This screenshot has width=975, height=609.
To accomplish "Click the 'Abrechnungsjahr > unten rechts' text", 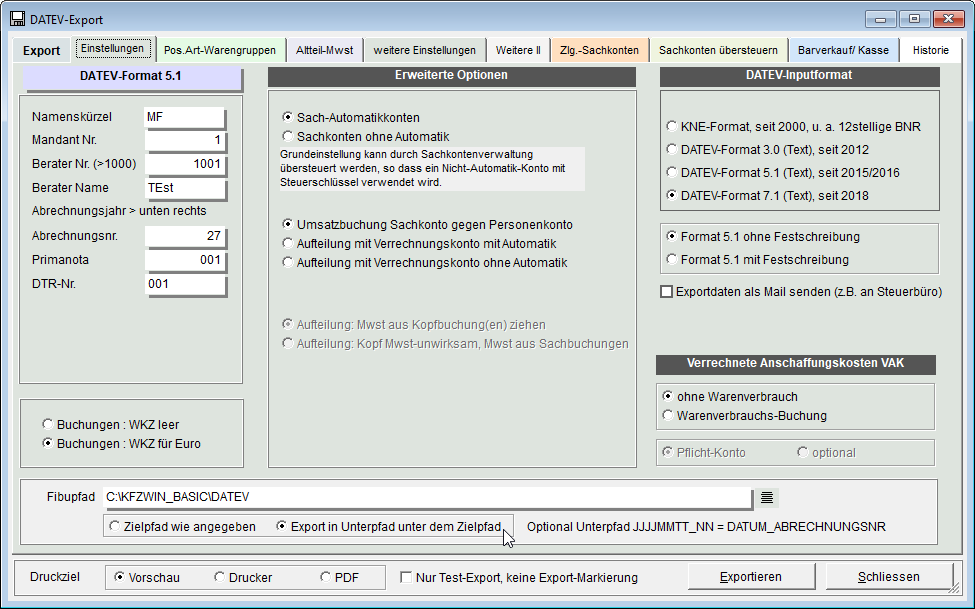I will [x=119, y=211].
